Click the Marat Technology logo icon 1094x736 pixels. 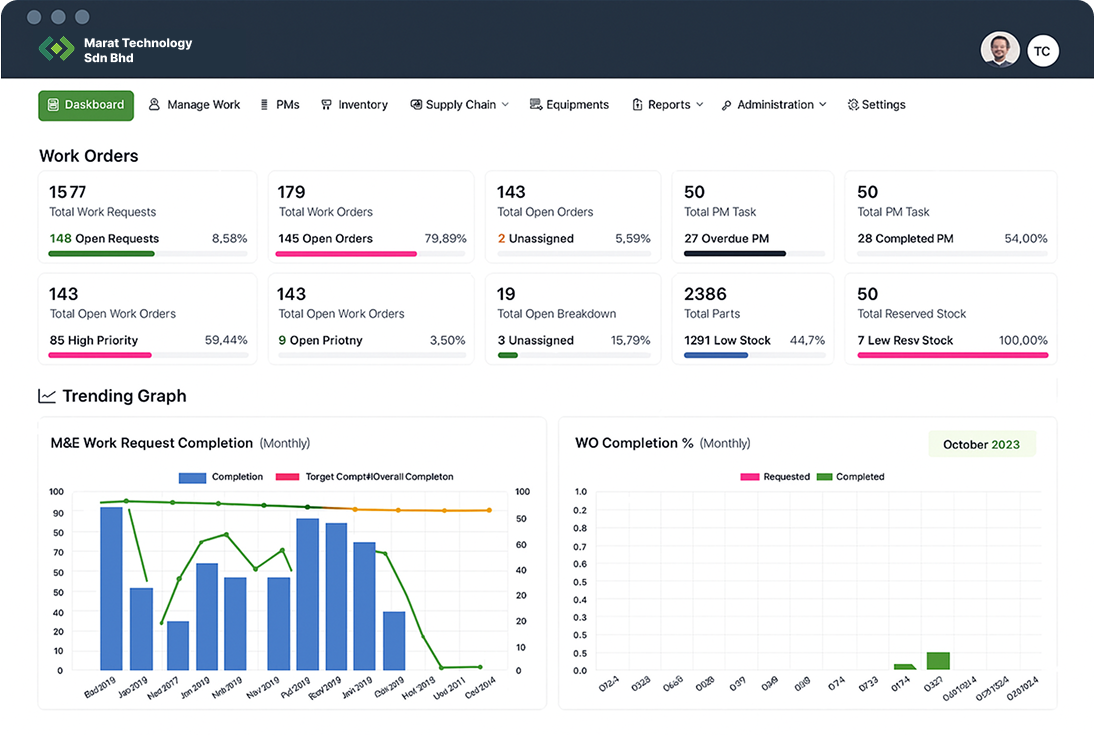(x=56, y=49)
